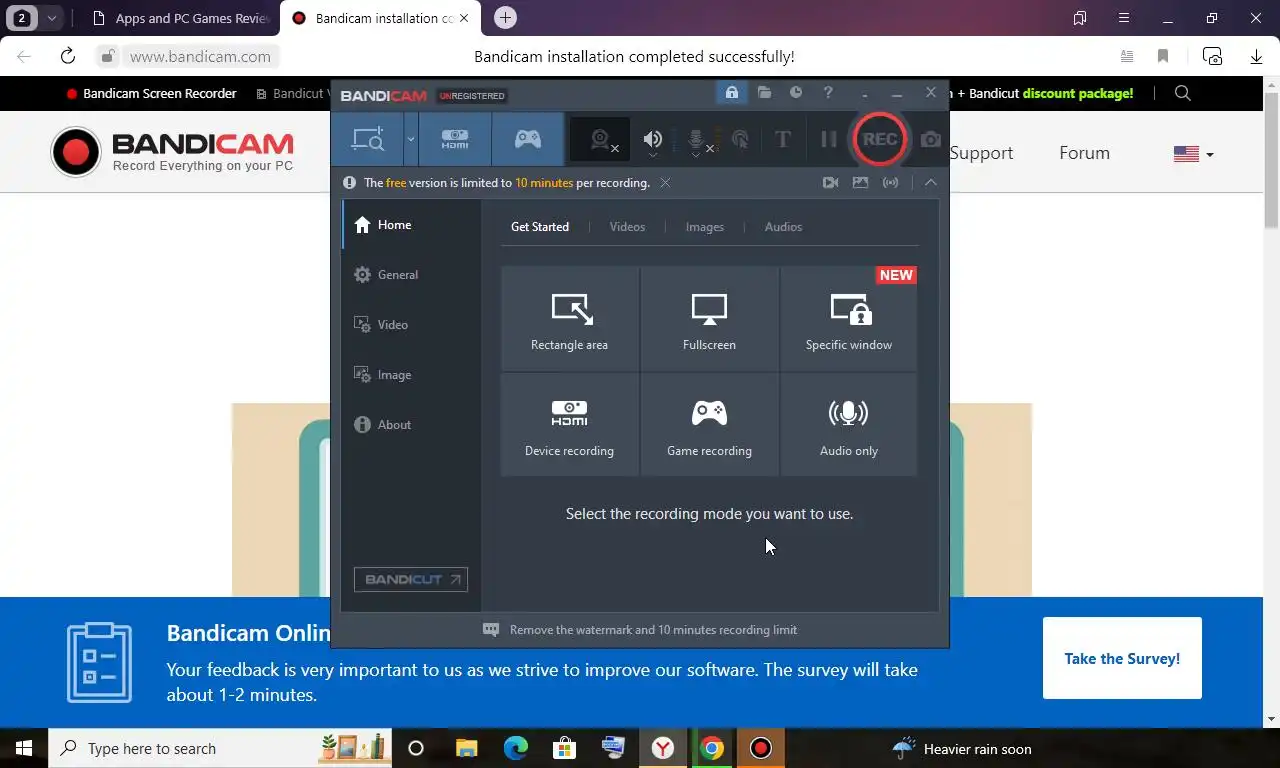Open General settings in sidebar
Screen dimensions: 1280x768
(x=411, y=275)
